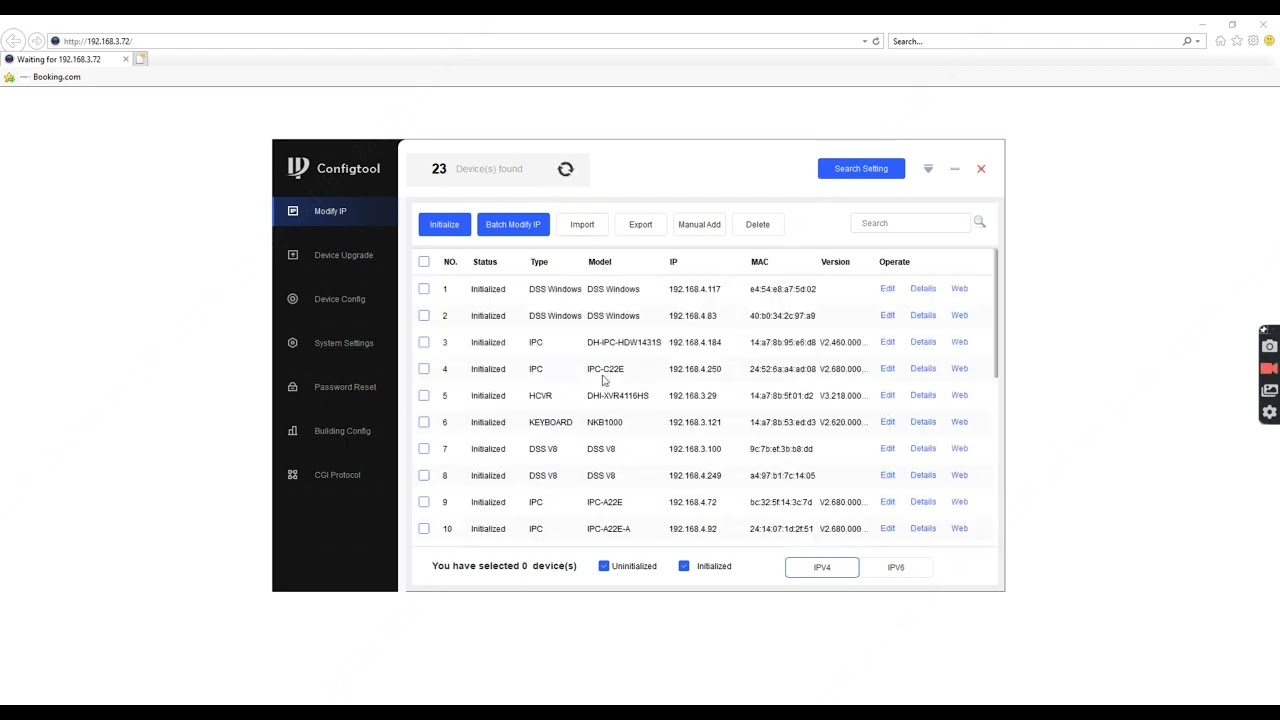The image size is (1280, 720).
Task: Click Batch Modify IP button
Action: [x=513, y=224]
